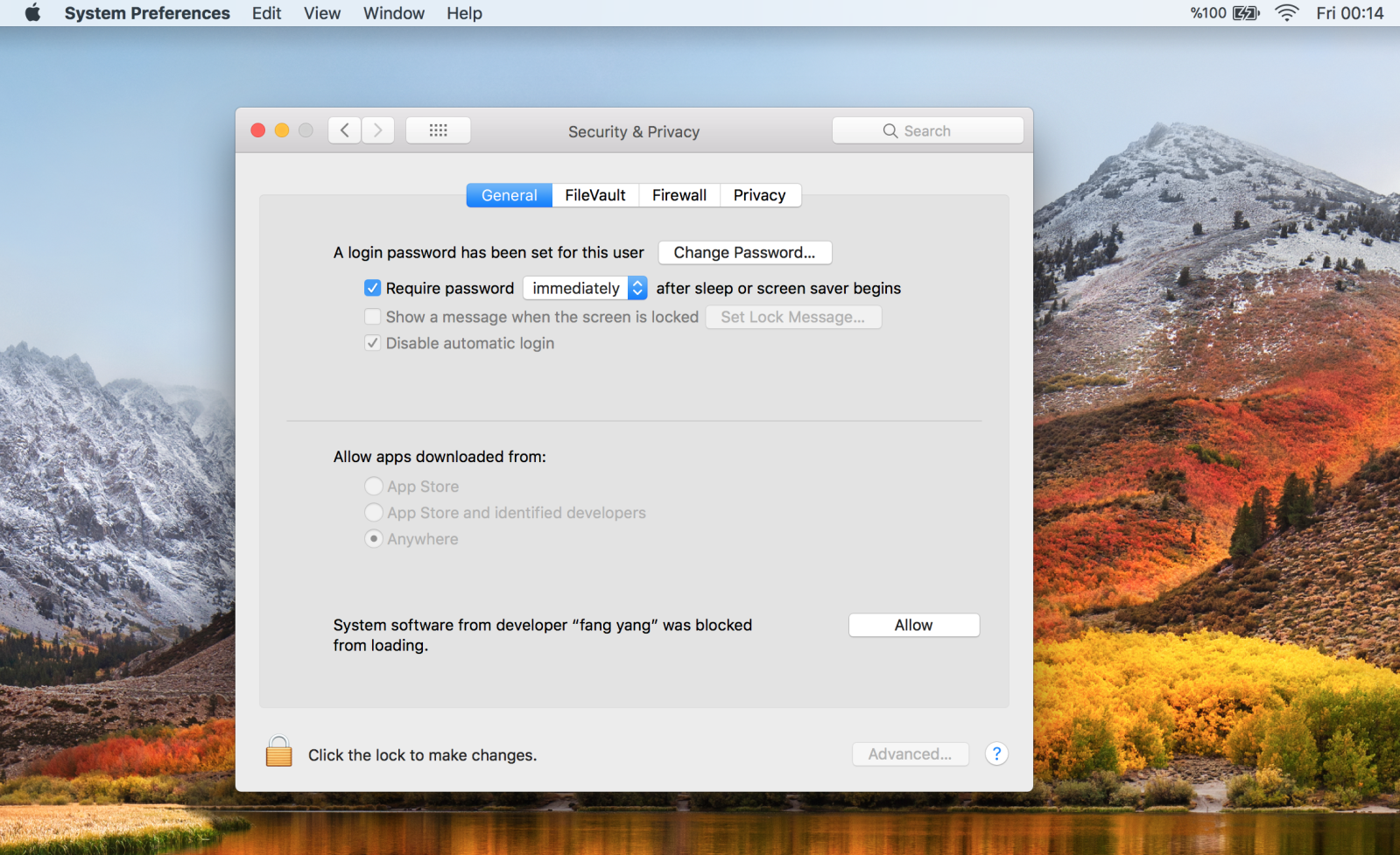Open the System Preferences menu
The height and width of the screenshot is (855, 1400).
(147, 13)
